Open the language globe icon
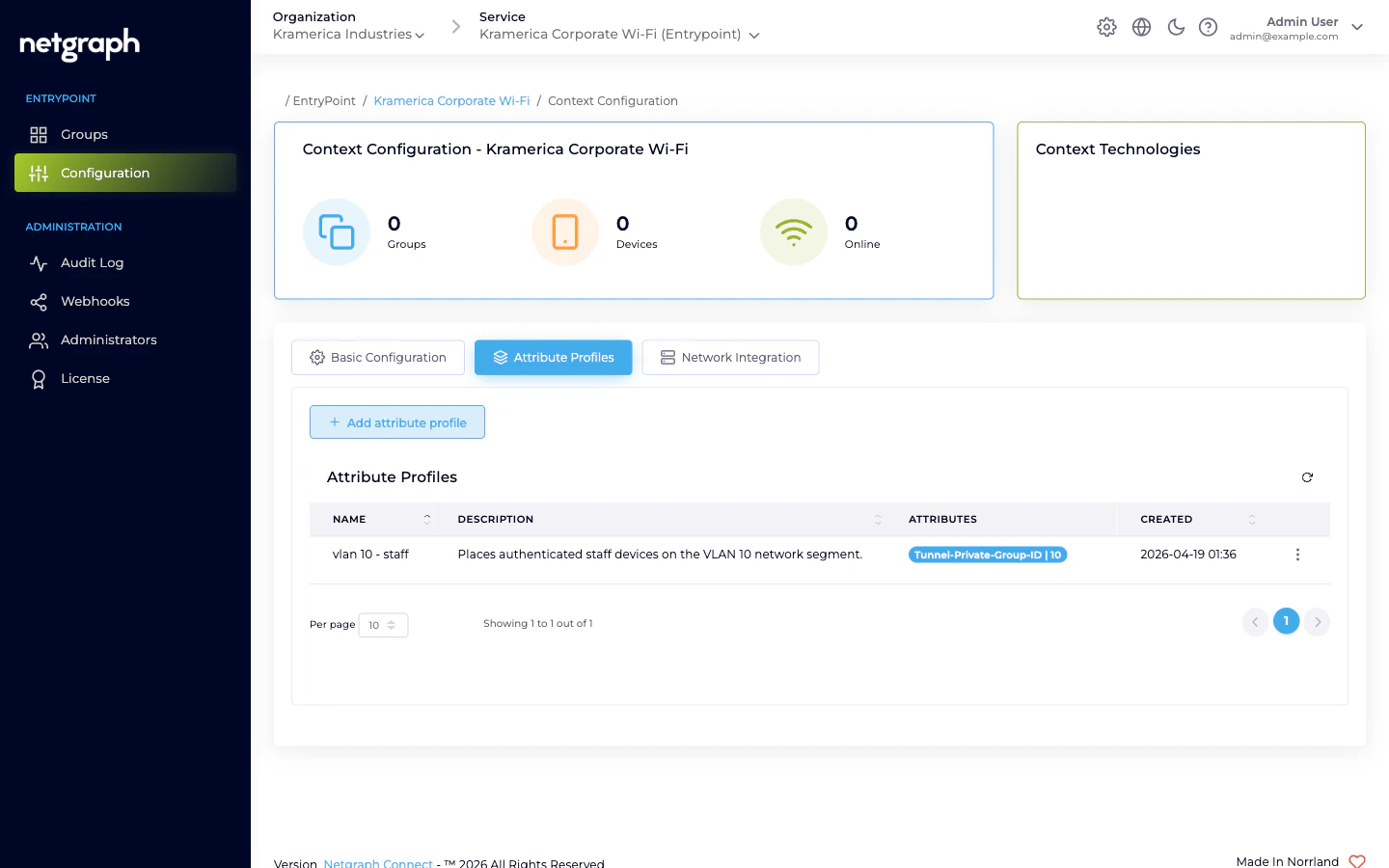1389x868 pixels. point(1141,27)
